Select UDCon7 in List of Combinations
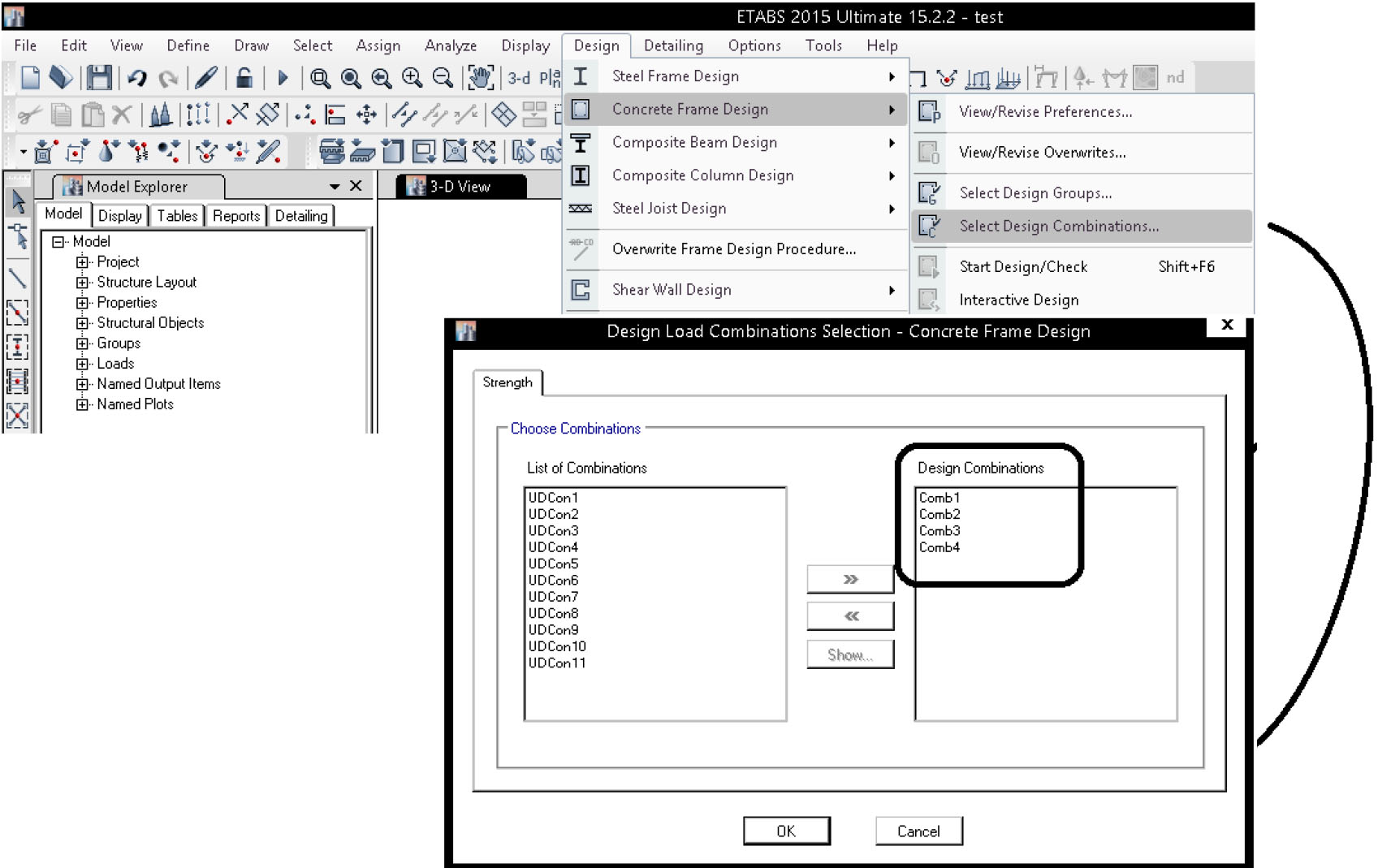 [553, 597]
